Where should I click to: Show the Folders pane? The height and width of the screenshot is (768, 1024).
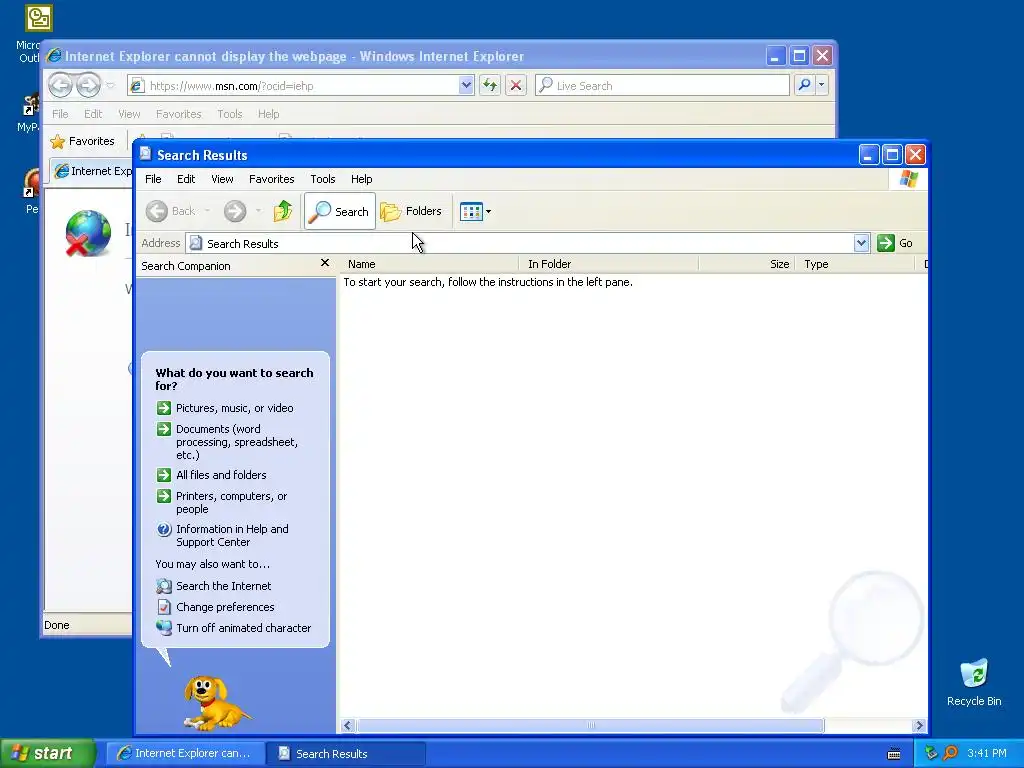coord(411,211)
